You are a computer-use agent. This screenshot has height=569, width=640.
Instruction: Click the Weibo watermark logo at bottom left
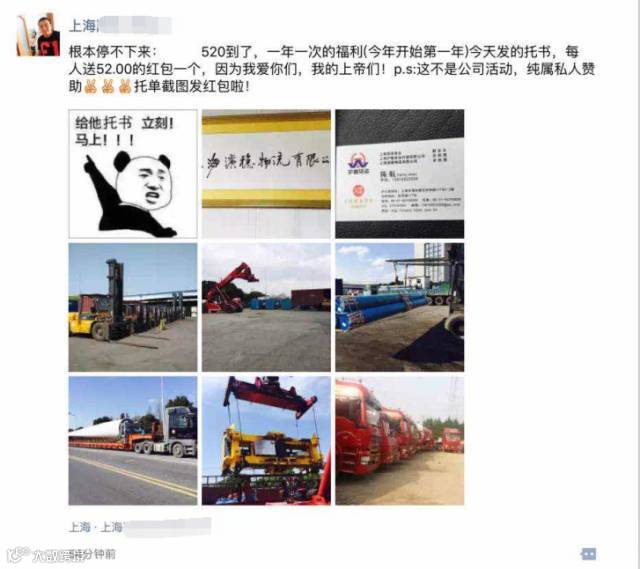18,555
